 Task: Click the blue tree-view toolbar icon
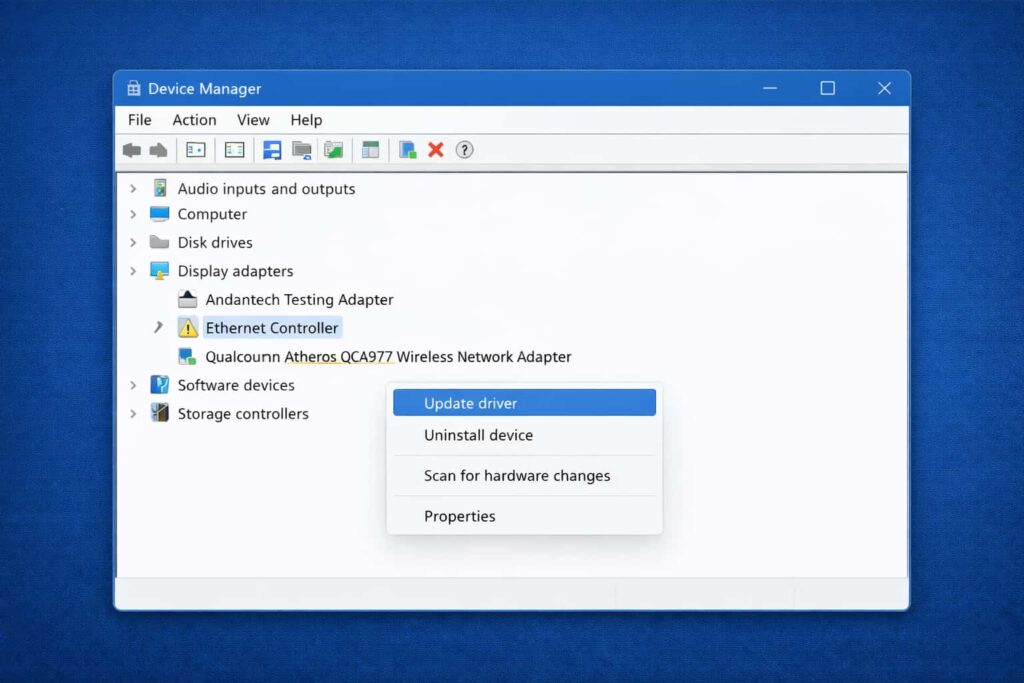tap(272, 150)
